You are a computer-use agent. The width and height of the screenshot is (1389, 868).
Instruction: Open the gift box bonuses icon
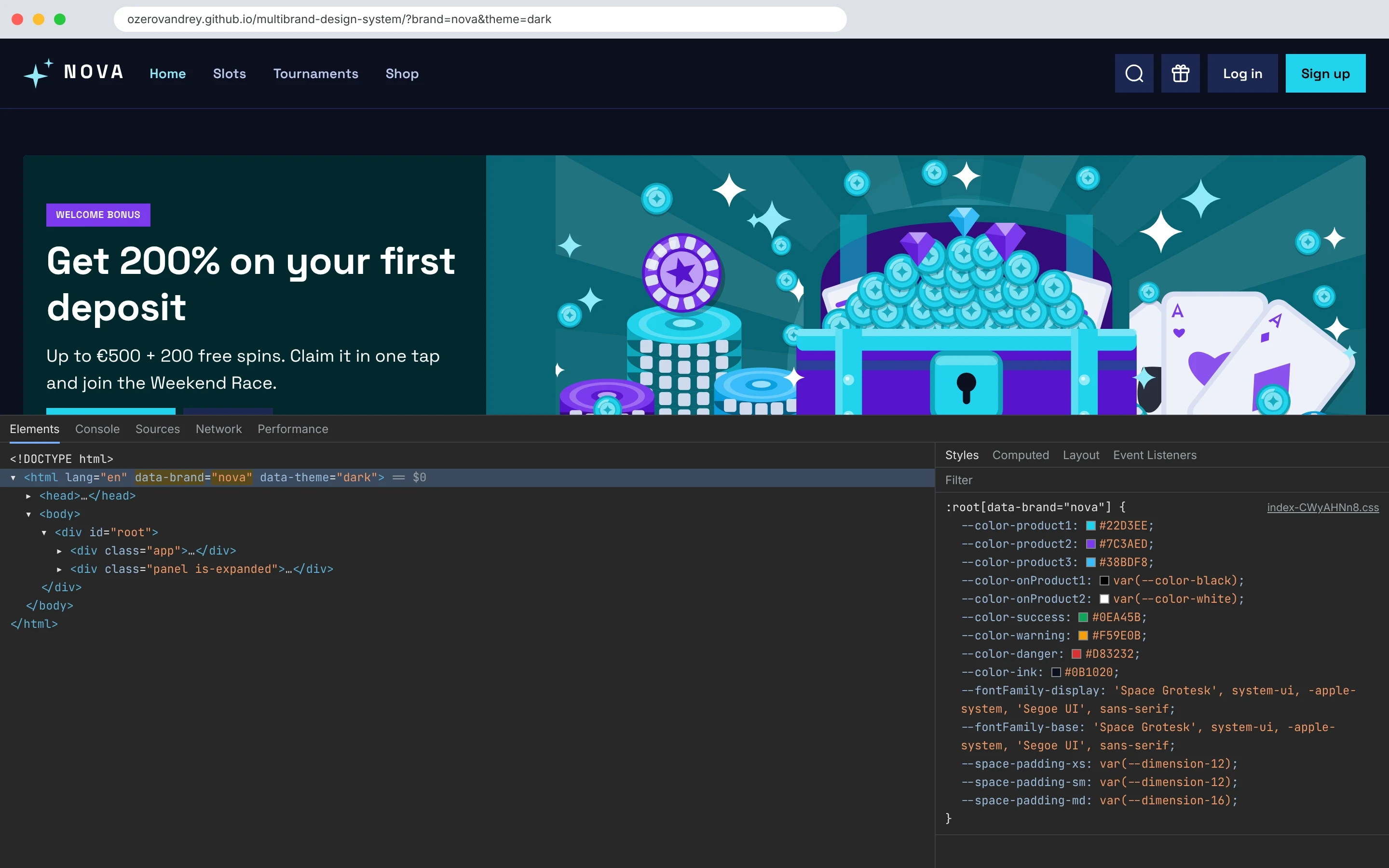1181,73
